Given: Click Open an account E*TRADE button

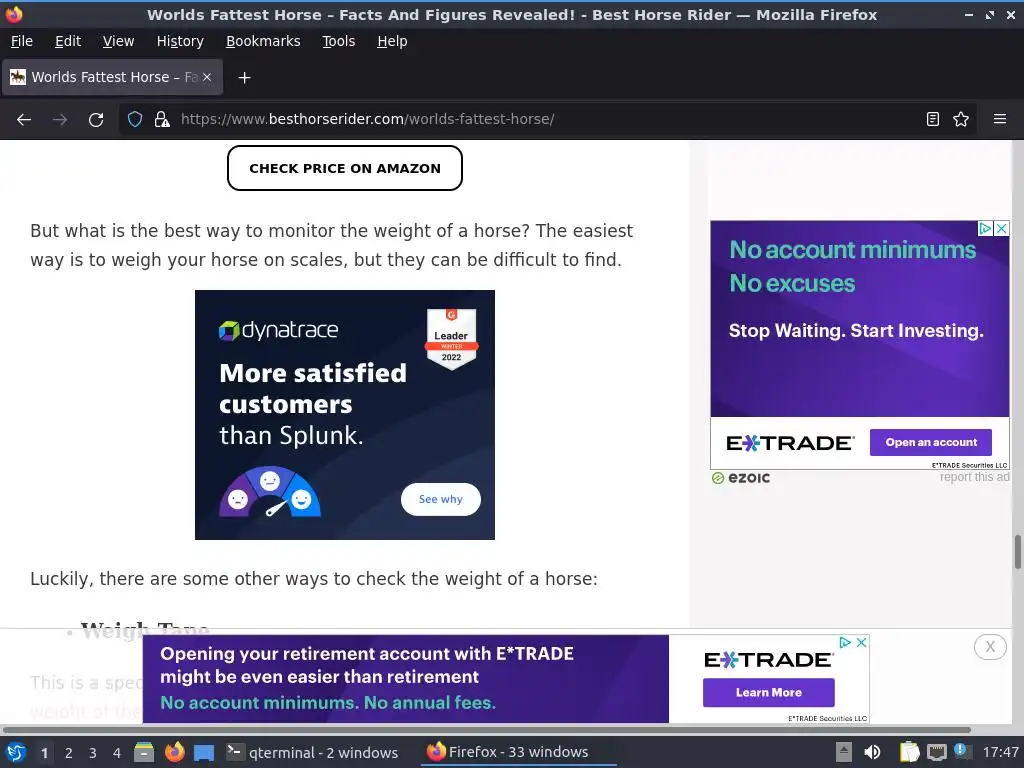Looking at the screenshot, I should (x=931, y=443).
